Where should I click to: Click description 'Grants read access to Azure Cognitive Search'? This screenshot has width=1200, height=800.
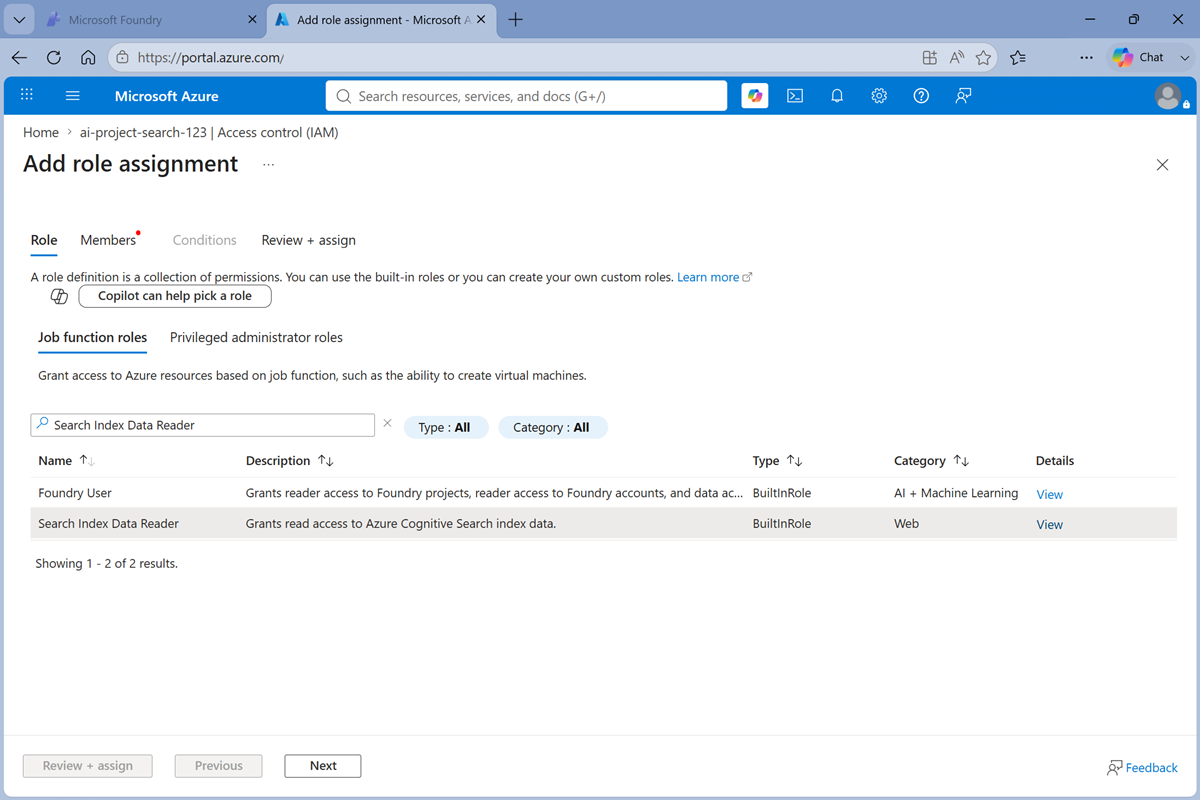401,523
